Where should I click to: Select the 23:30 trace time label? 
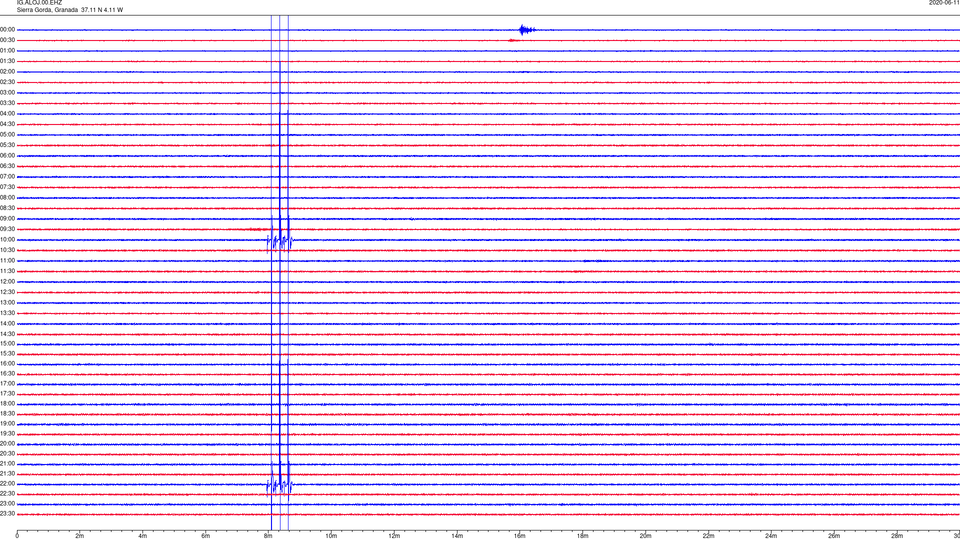click(x=7, y=514)
